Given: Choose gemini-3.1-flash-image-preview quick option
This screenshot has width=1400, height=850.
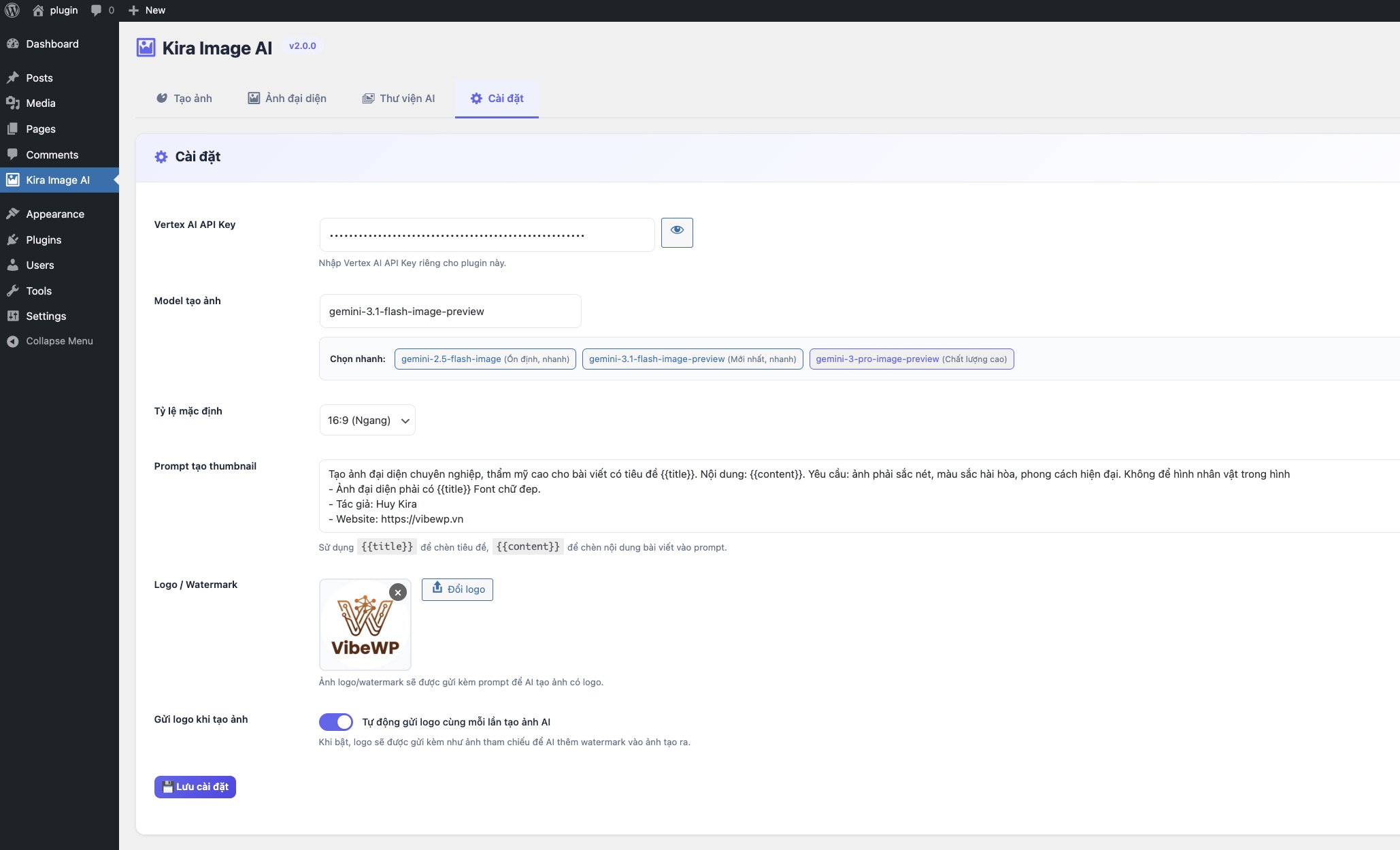Looking at the screenshot, I should click(693, 359).
